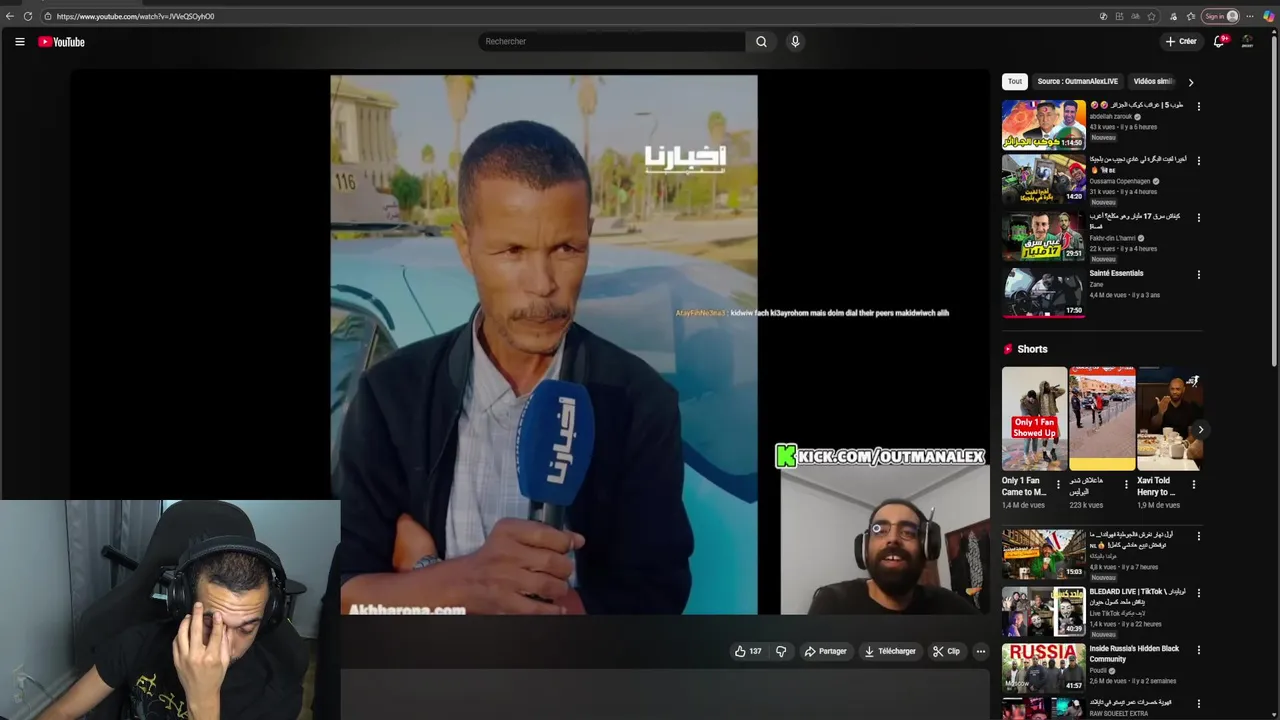1280x720 pixels.
Task: Go to the YouTube home logo
Action: pyautogui.click(x=62, y=42)
